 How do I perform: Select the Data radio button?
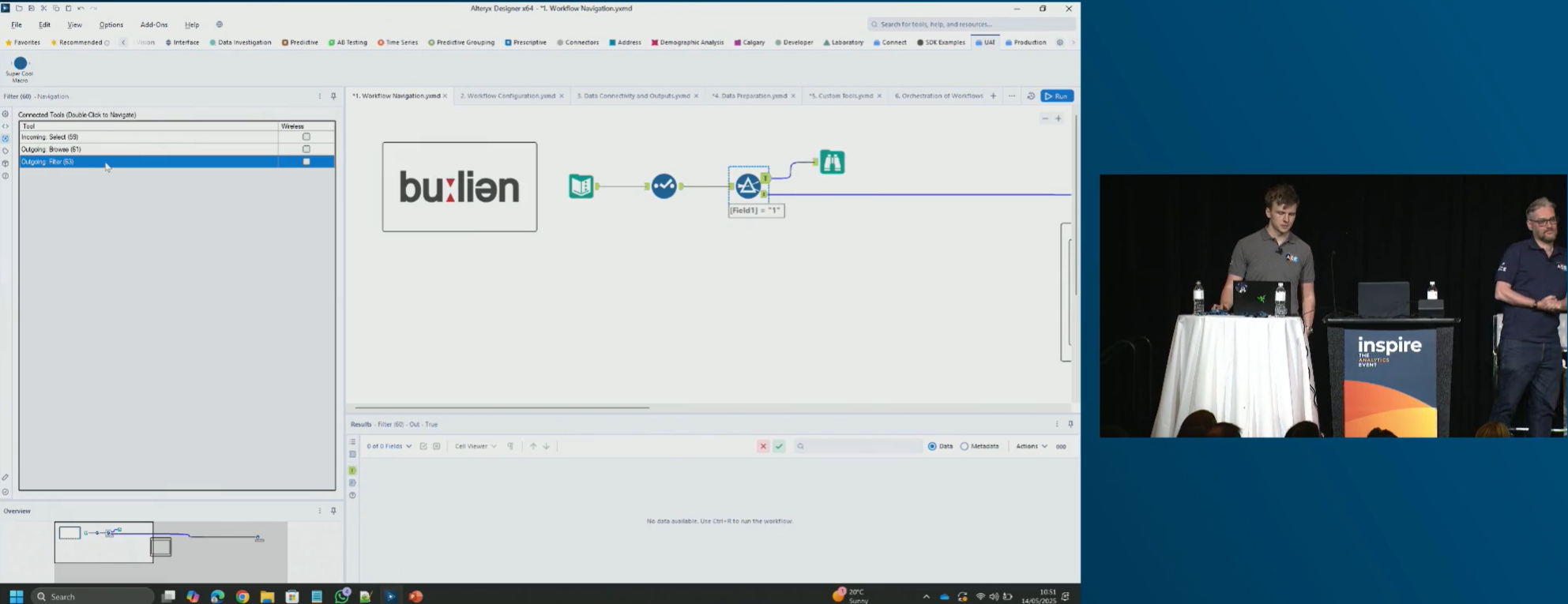[932, 446]
